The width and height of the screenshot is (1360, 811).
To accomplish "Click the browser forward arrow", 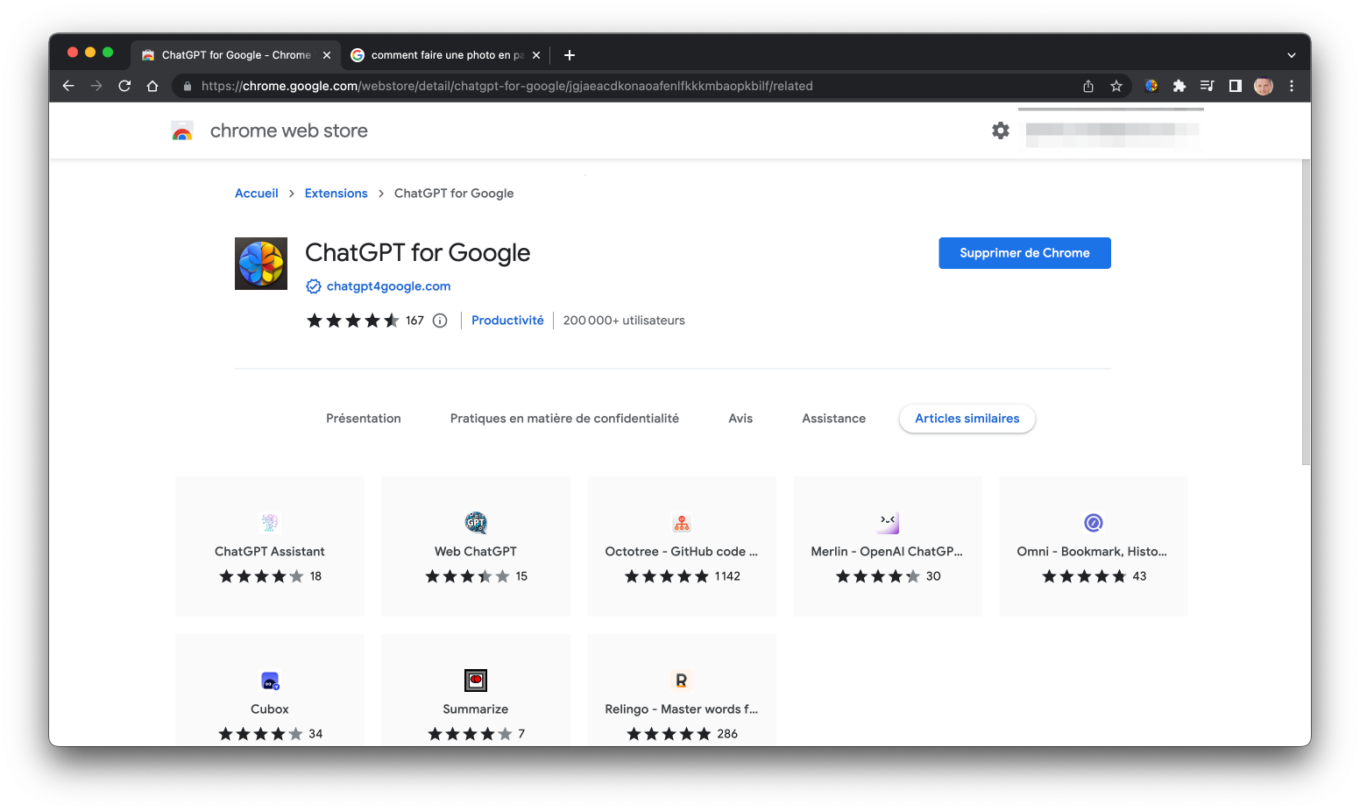I will coord(96,86).
